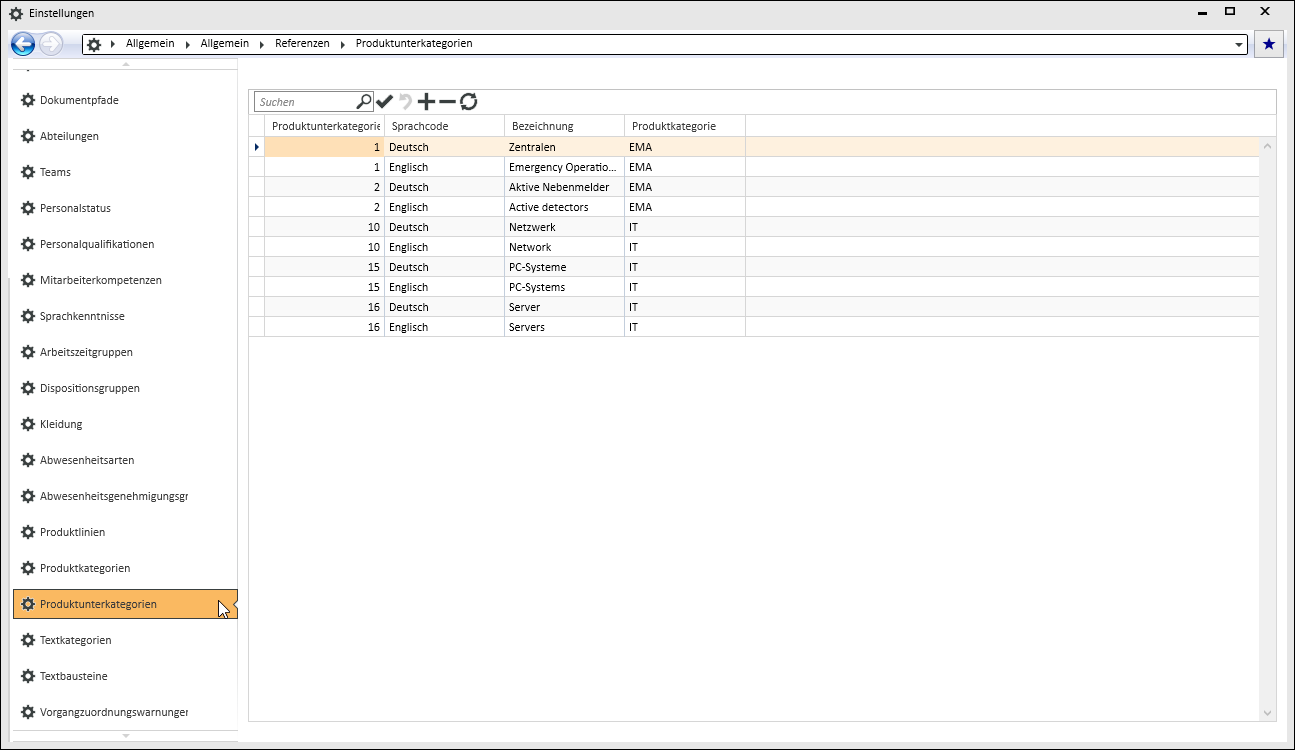Click gear icon beside Personalstatus
This screenshot has height=750, width=1295.
[x=28, y=208]
